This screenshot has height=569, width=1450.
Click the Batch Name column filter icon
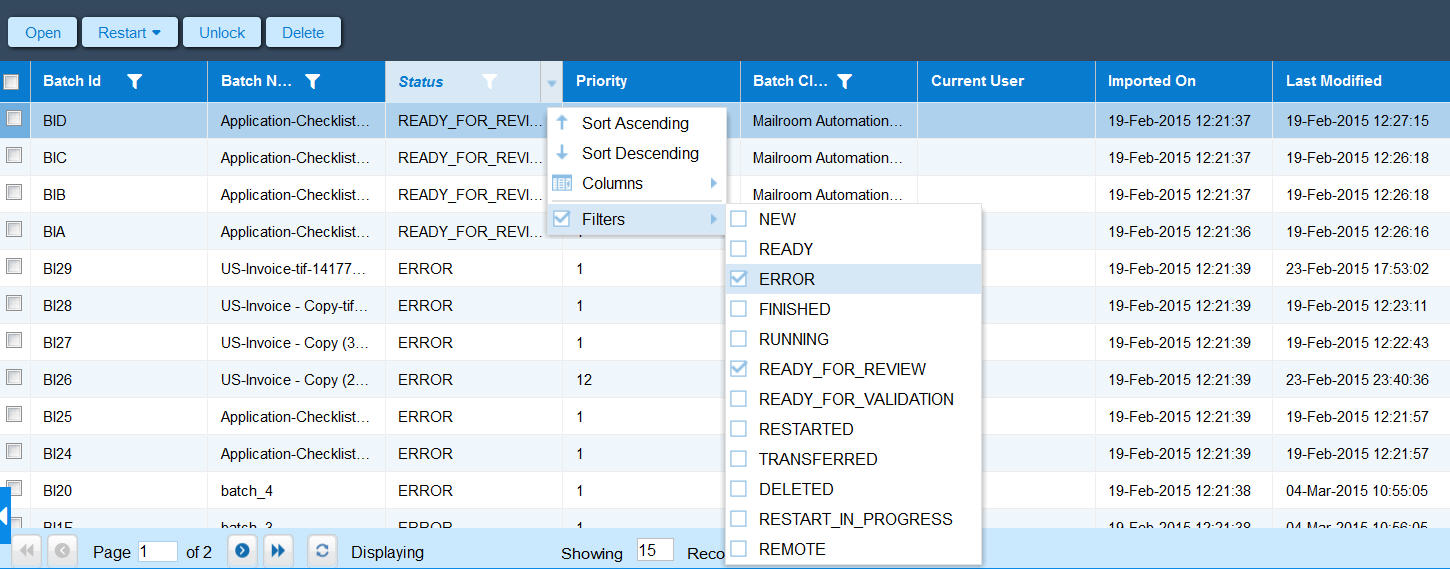tap(312, 82)
